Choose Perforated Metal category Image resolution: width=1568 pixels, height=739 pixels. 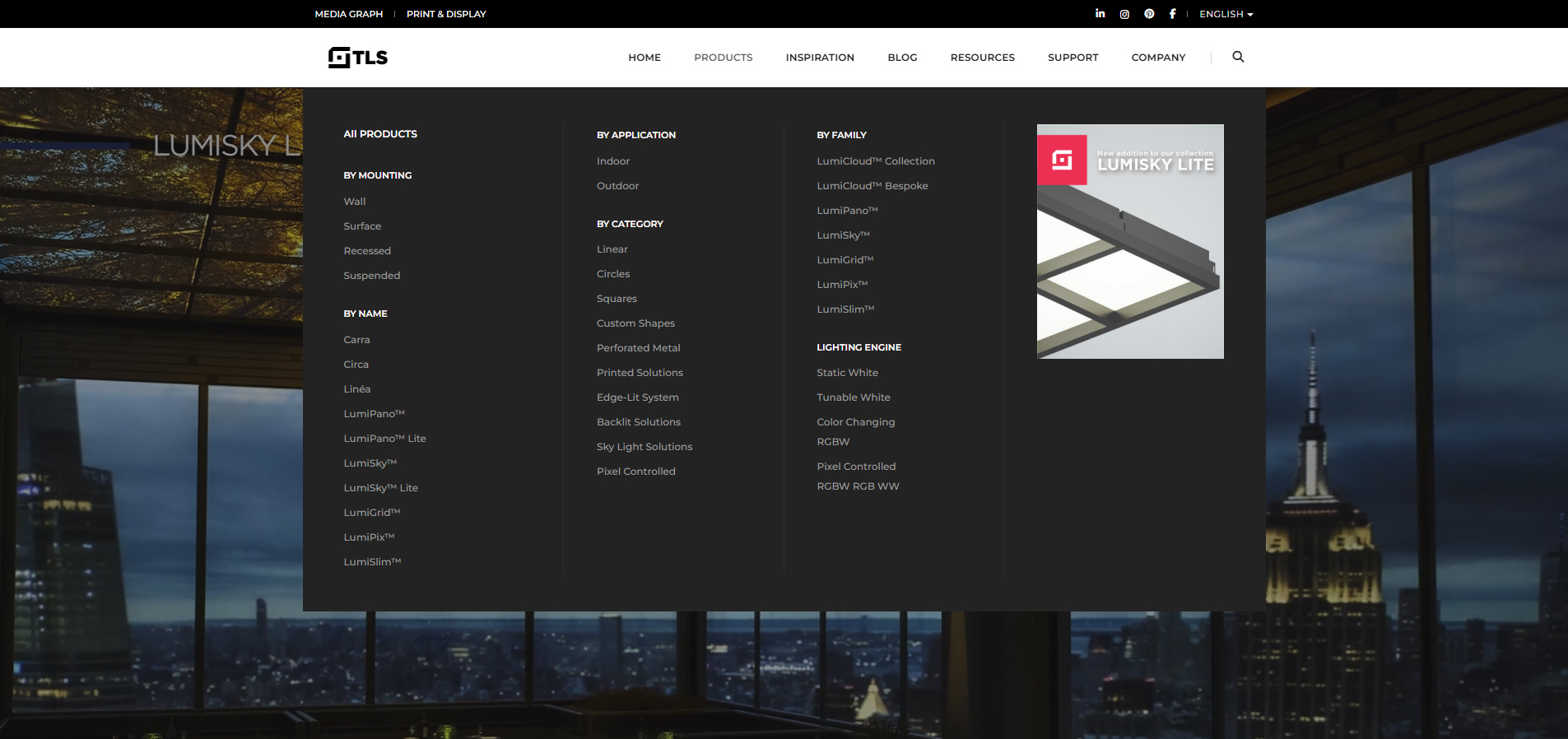point(639,348)
